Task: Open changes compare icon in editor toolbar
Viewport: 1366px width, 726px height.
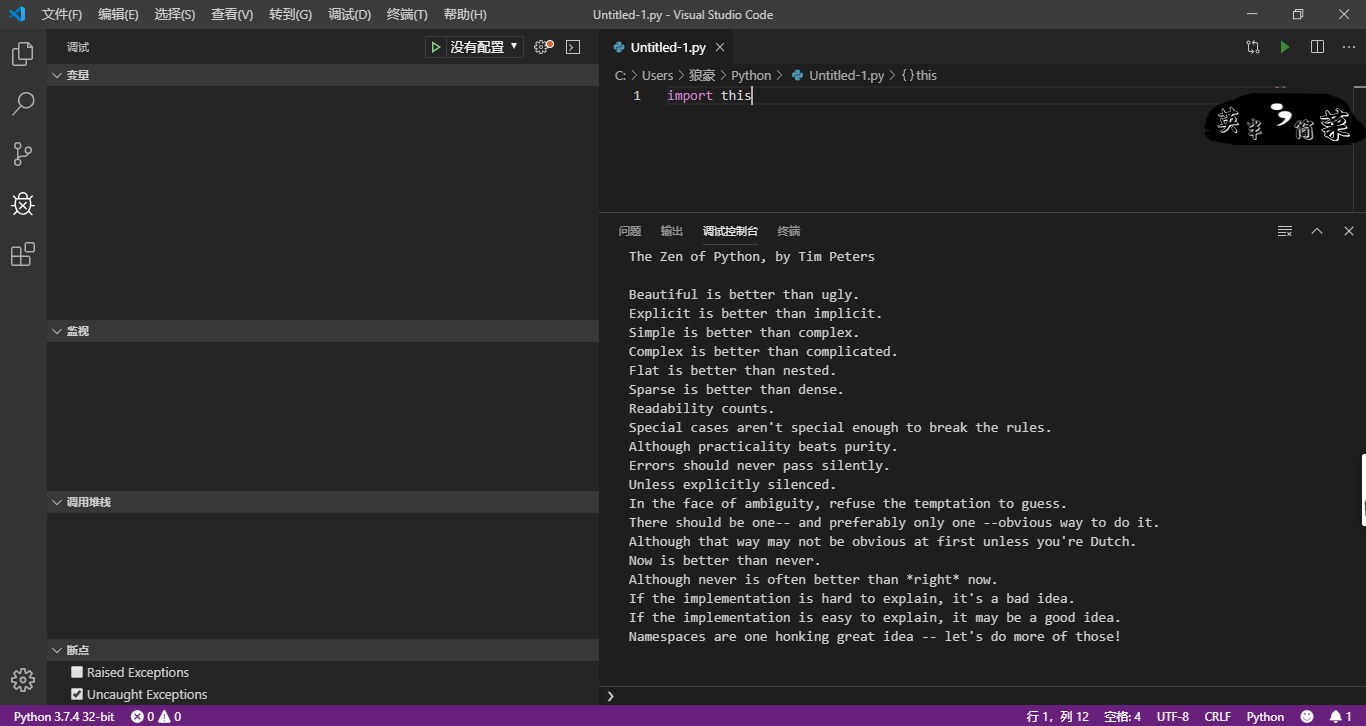Action: (1253, 47)
